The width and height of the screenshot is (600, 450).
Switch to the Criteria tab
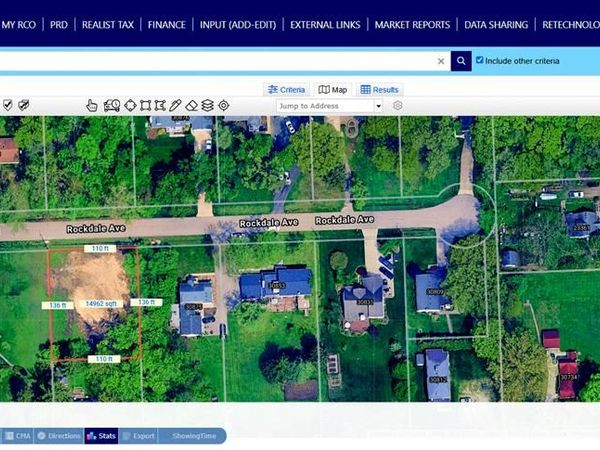287,90
